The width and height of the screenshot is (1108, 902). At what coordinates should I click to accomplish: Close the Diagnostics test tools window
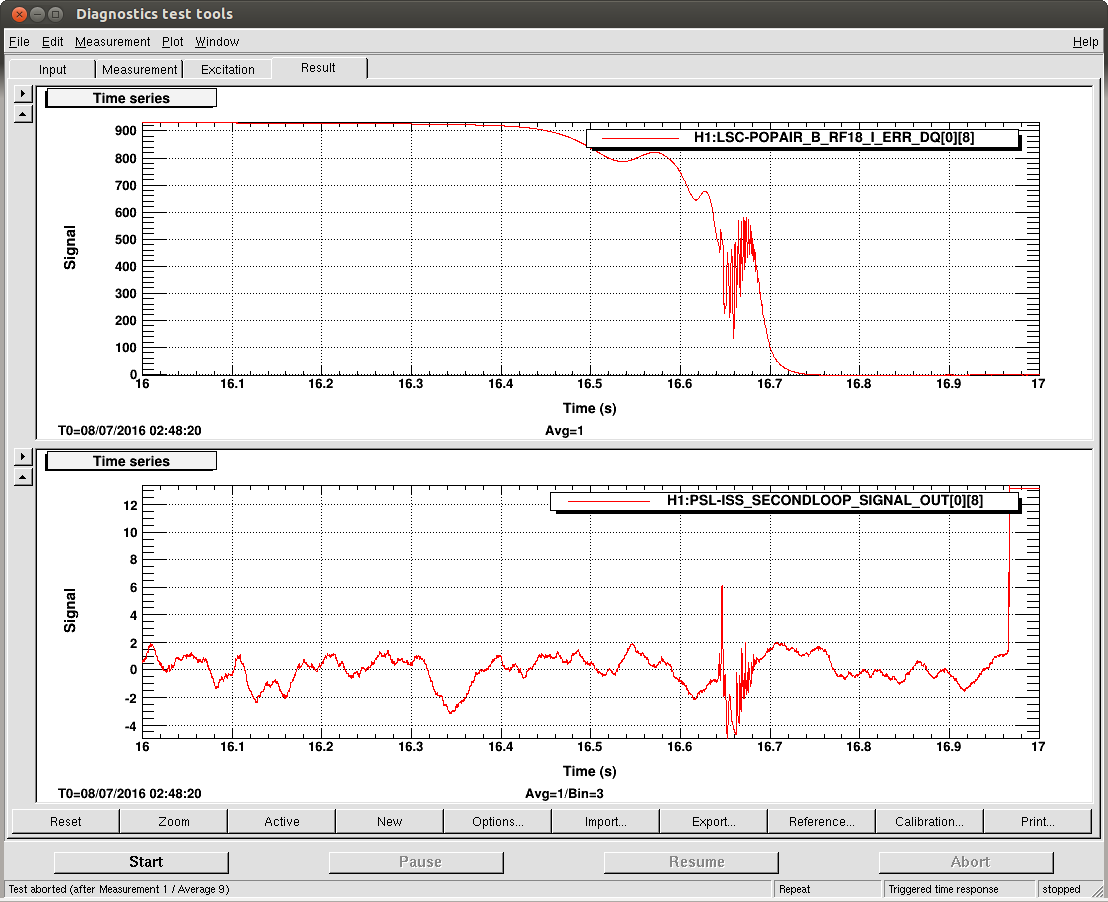[x=19, y=14]
